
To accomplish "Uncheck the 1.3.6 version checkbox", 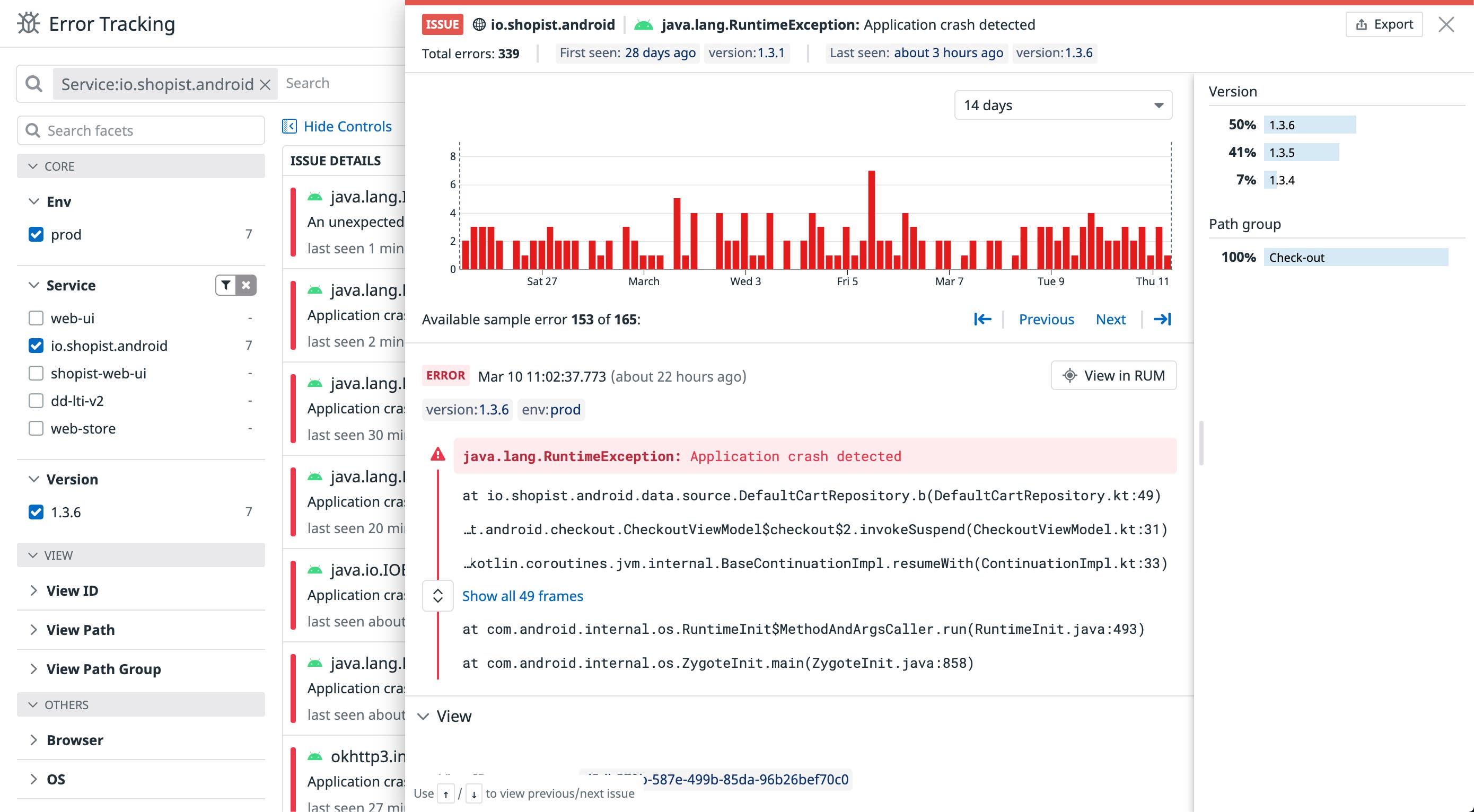I will pos(36,512).
